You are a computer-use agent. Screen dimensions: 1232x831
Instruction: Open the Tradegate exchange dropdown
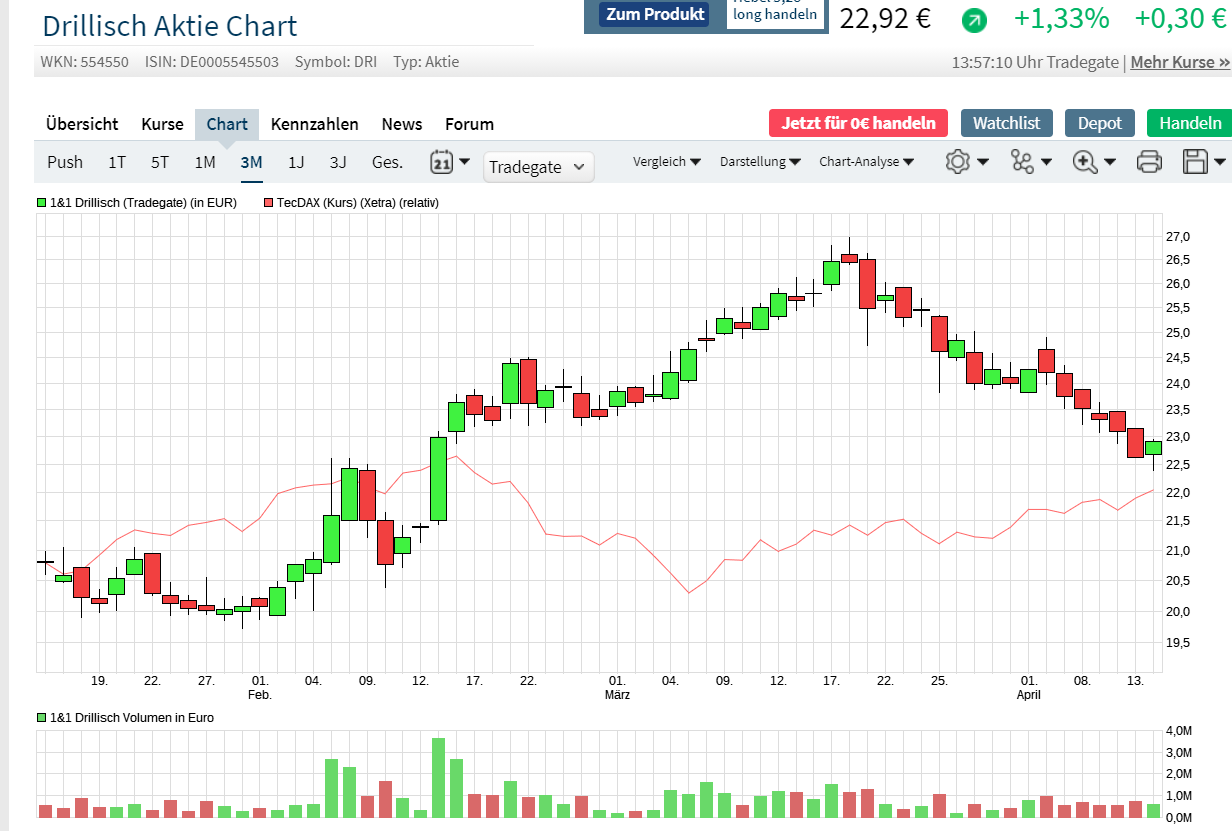pos(539,167)
